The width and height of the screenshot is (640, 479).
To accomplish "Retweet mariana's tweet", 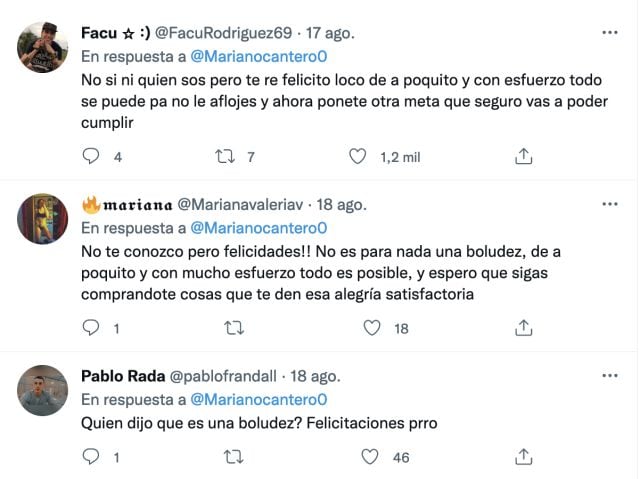I will (x=234, y=328).
